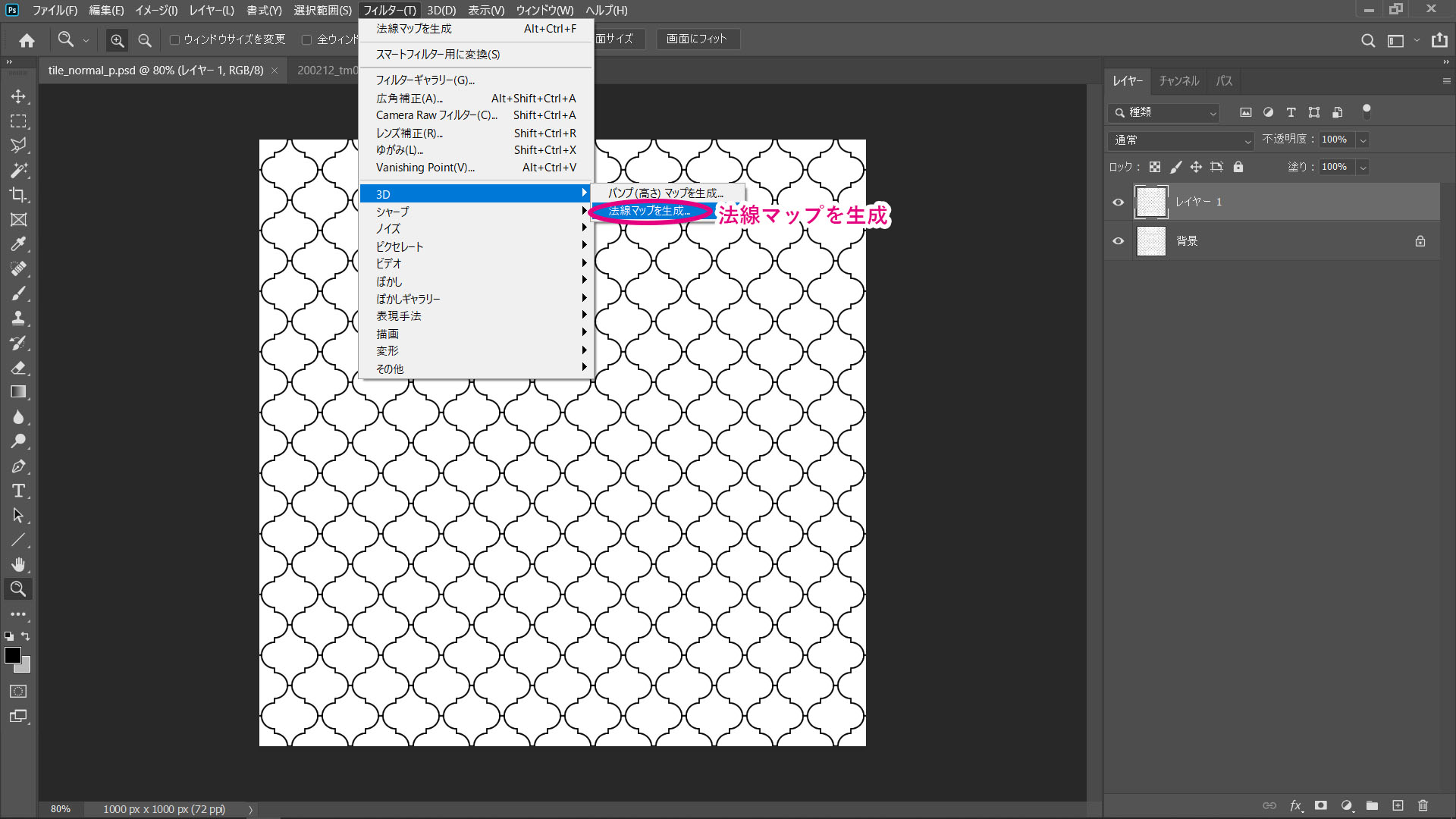Select Camera Raw フィルター(C)...
This screenshot has width=1456, height=819.
point(475,115)
